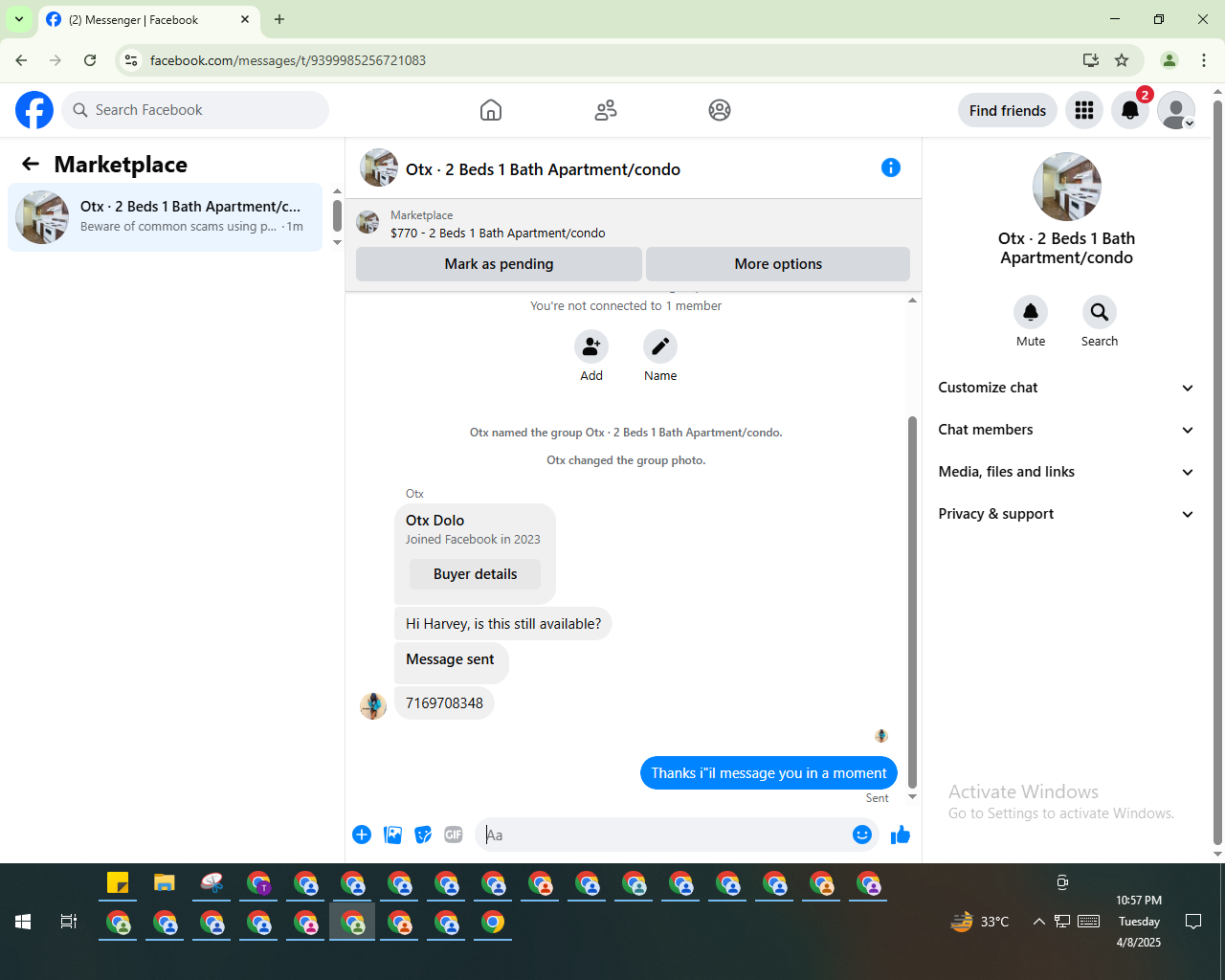Select the Messenger | Facebook browser tab
This screenshot has width=1225, height=980.
148,19
